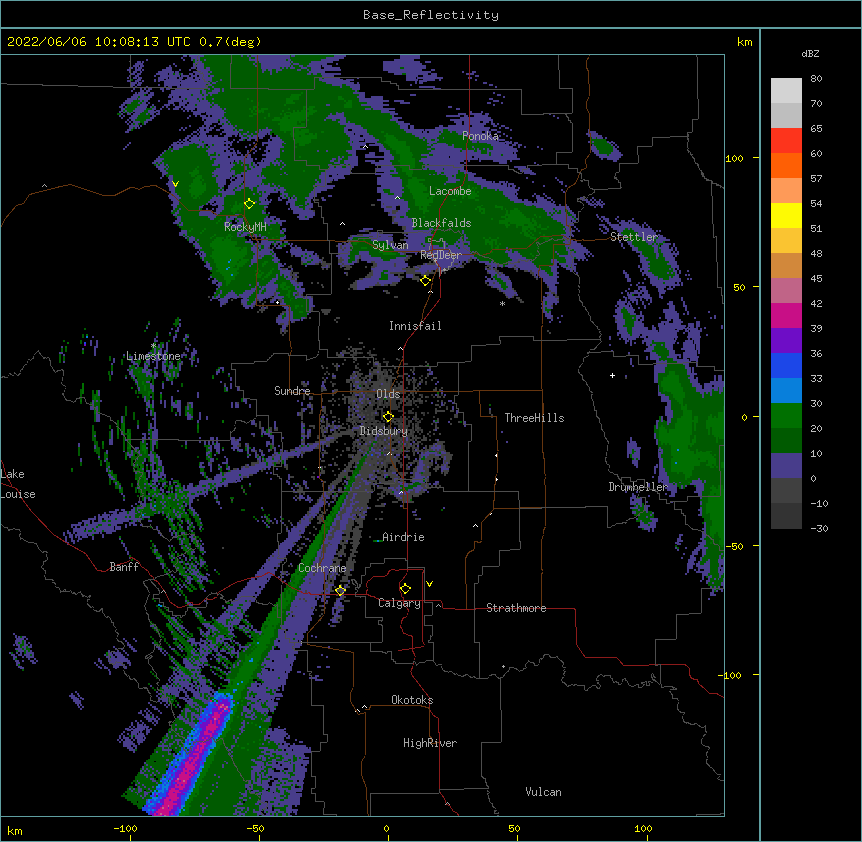862x842 pixels.
Task: Click the Blackfalds city label
Action: click(x=441, y=223)
